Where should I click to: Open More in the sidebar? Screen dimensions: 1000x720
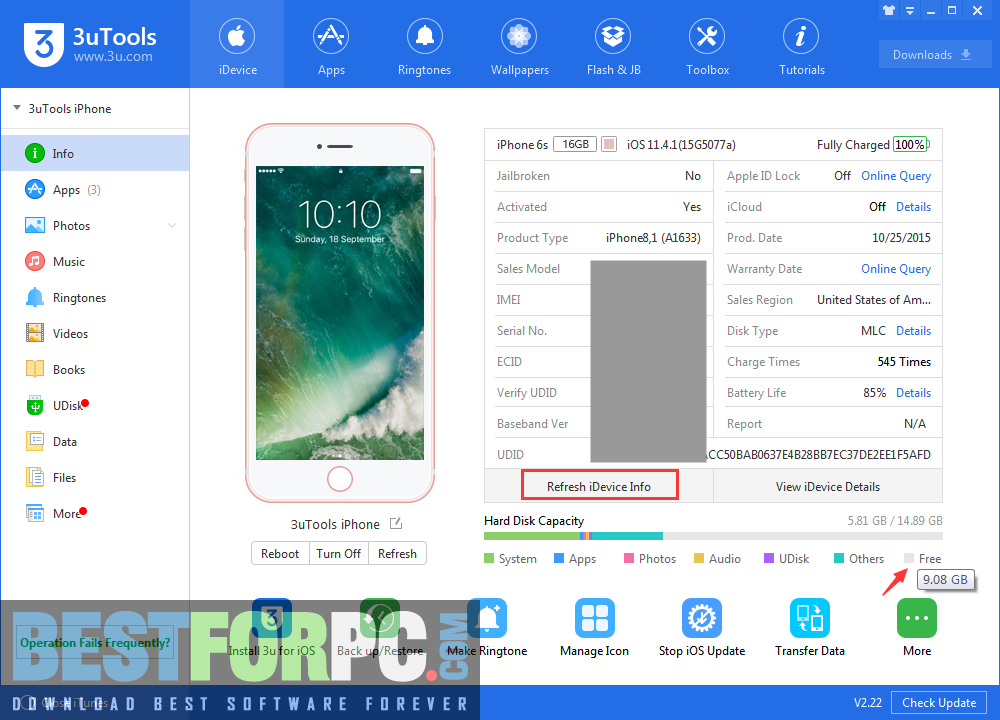95,513
